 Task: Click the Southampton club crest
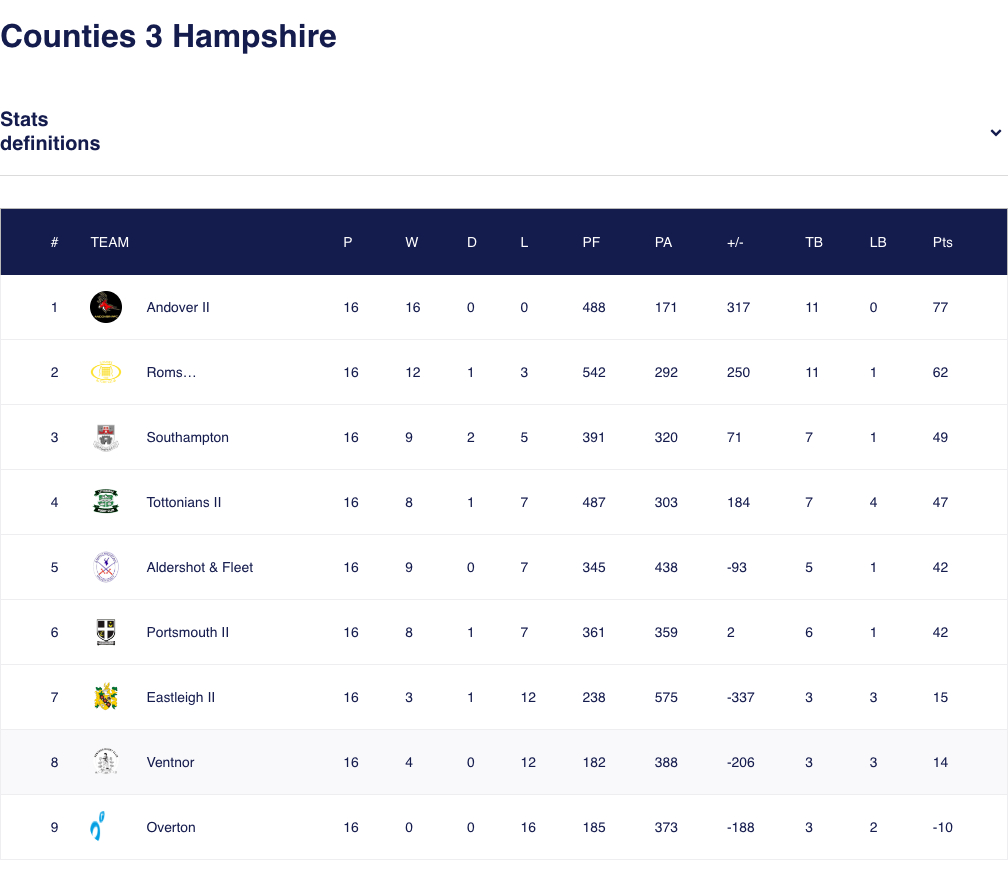[106, 437]
